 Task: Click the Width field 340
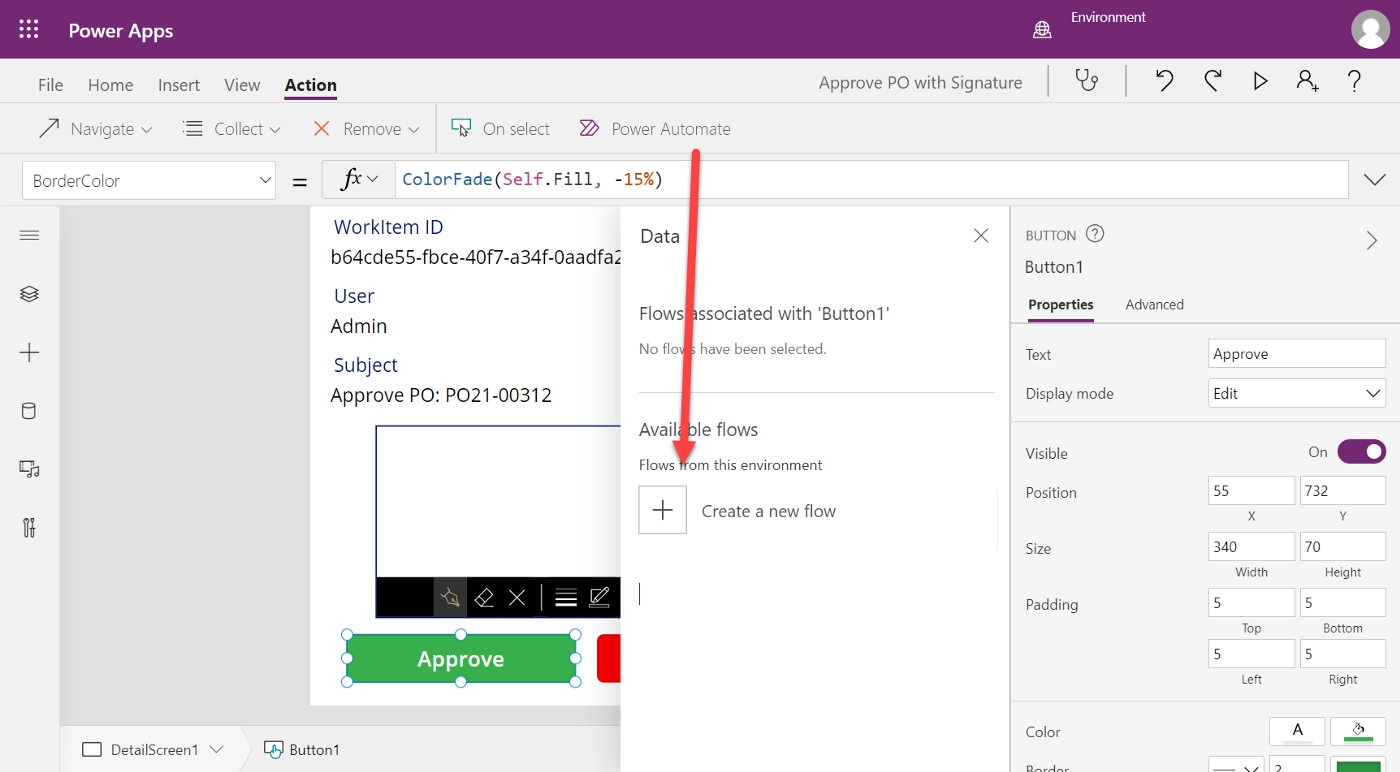tap(1251, 547)
